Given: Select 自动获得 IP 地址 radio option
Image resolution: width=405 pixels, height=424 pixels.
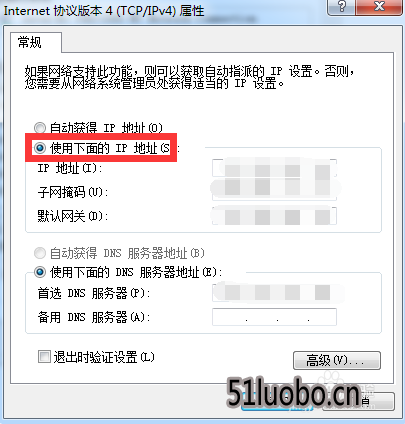Looking at the screenshot, I should tap(40, 128).
